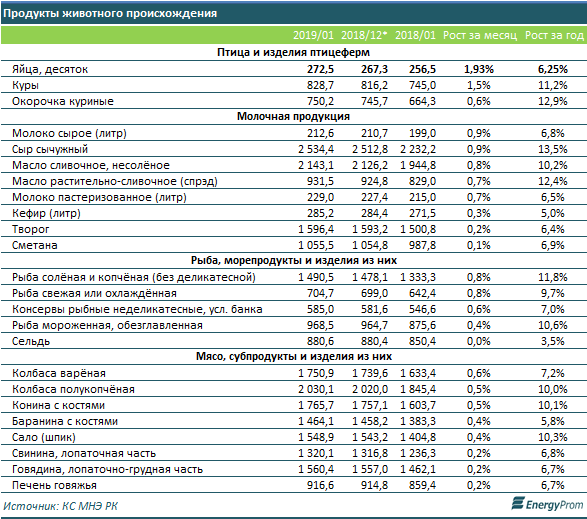Click the 'Печень говяжья' row label

[x=54, y=486]
